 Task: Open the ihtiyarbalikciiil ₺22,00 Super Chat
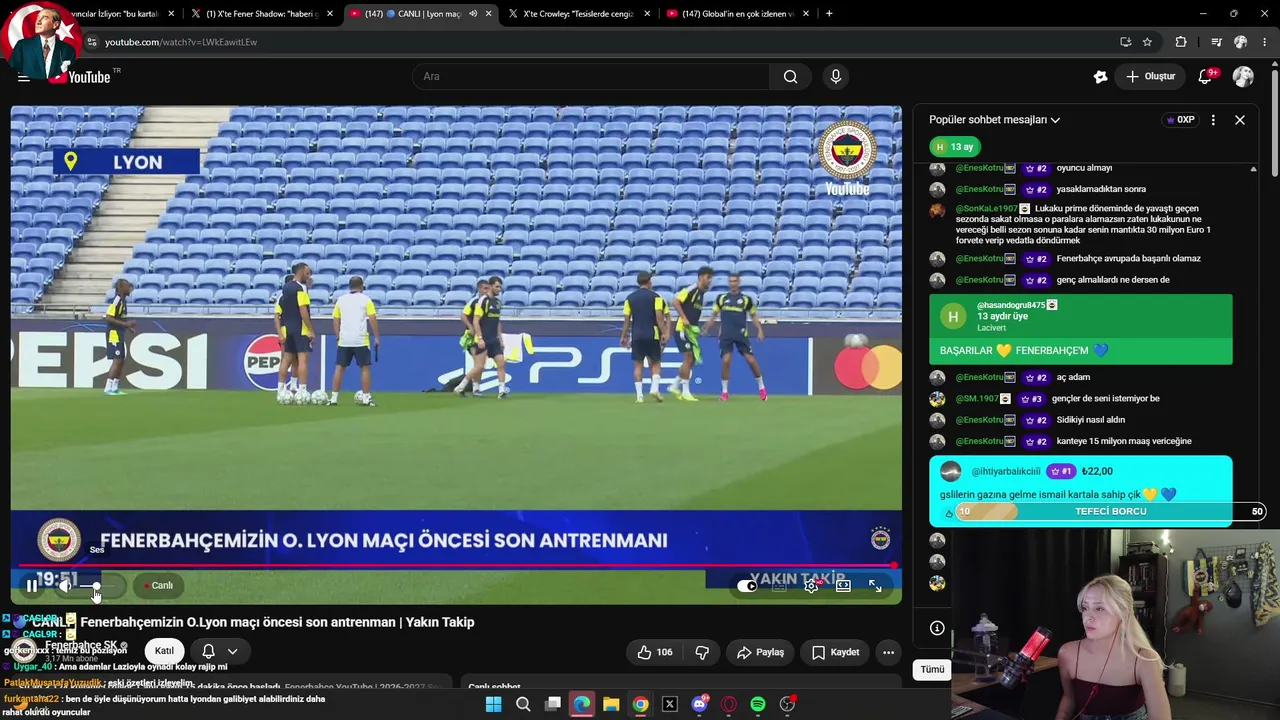tap(1081, 491)
